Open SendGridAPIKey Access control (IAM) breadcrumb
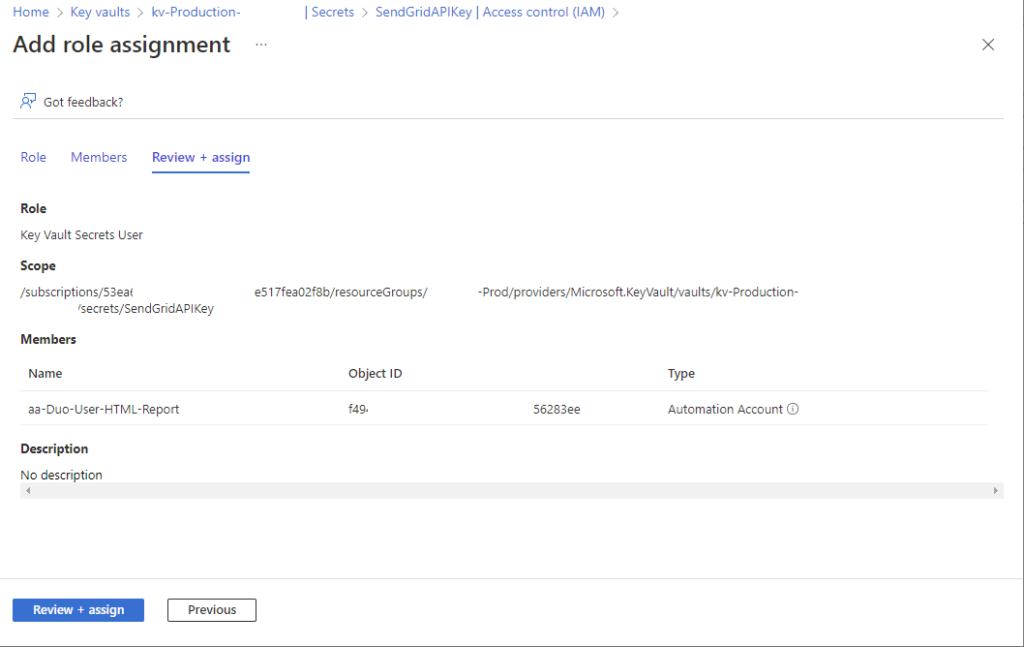This screenshot has width=1024, height=647. click(x=490, y=12)
